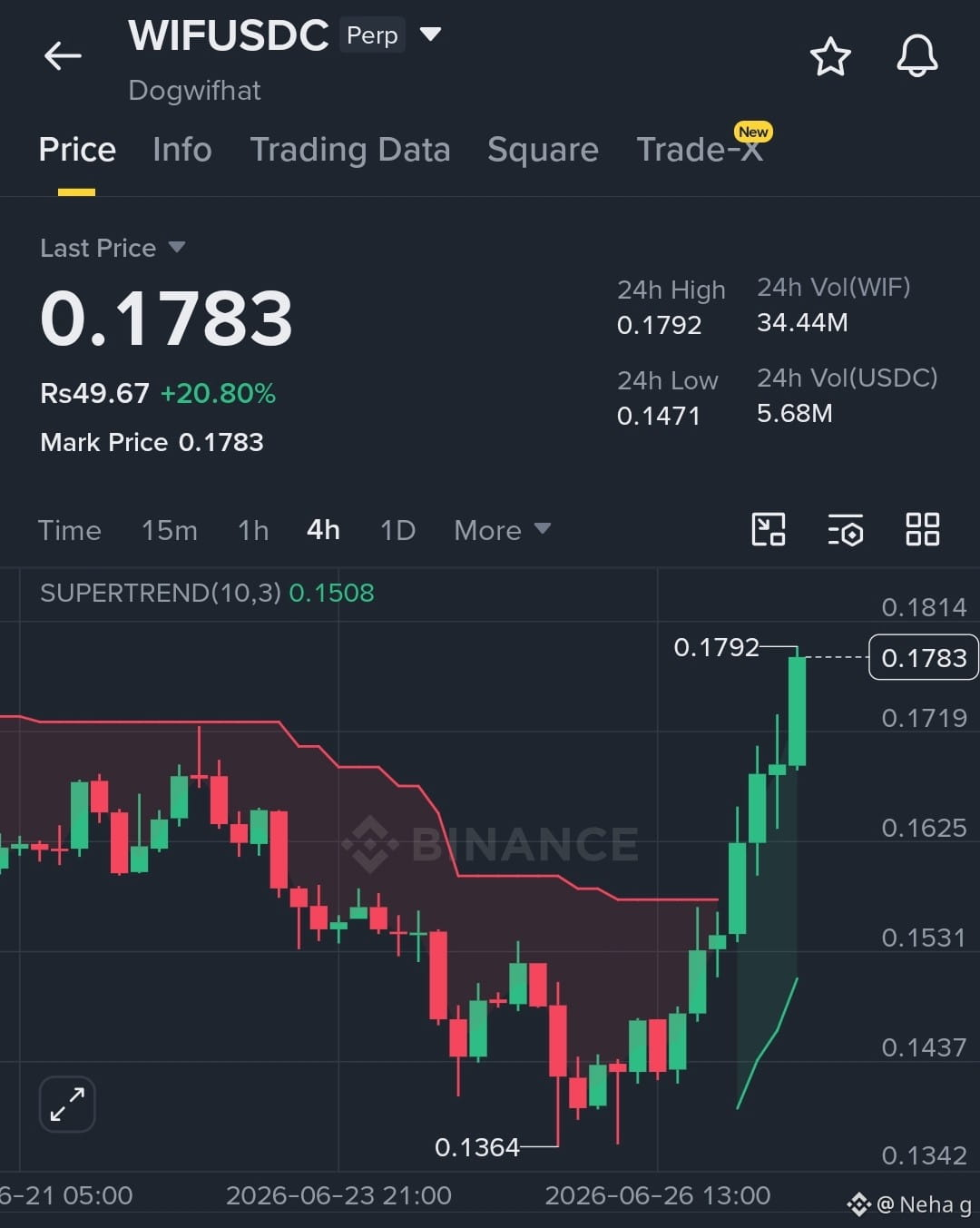Viewport: 980px width, 1228px height.
Task: Select the 4h interval
Action: pos(323,530)
